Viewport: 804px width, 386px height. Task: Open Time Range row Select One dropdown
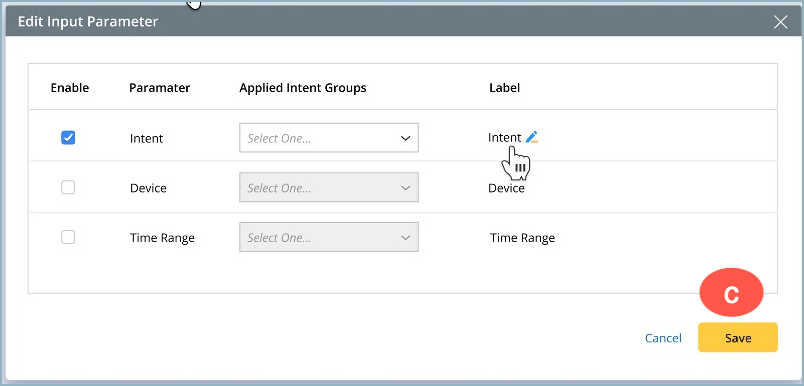click(x=329, y=237)
